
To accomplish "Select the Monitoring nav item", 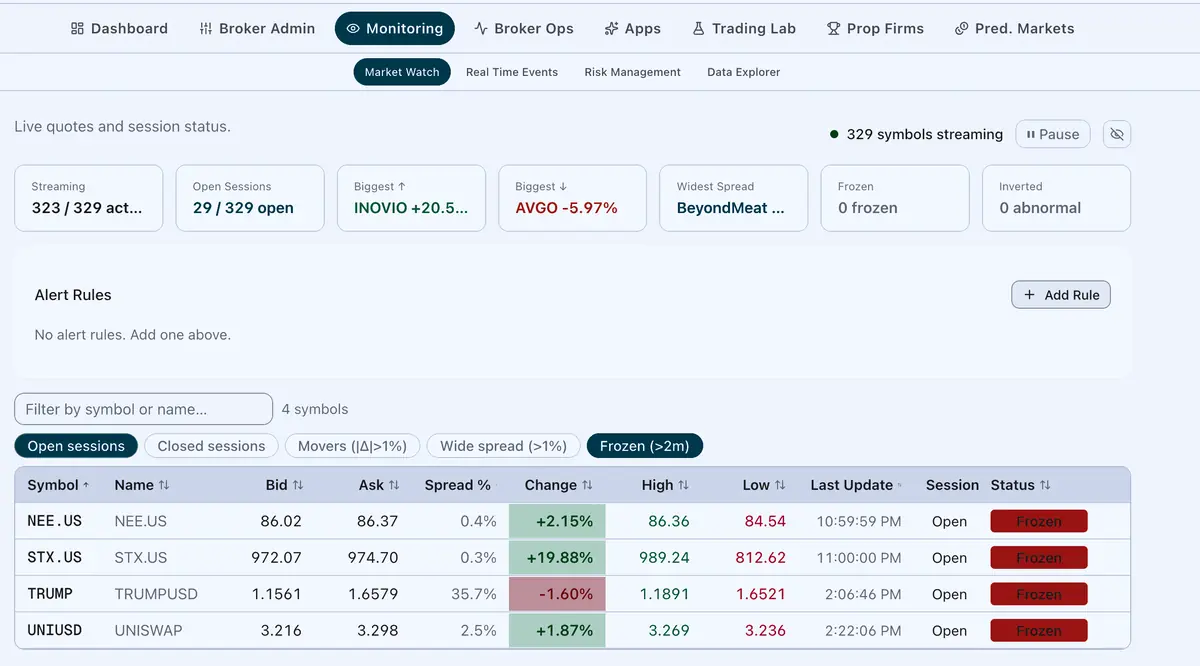I will tap(394, 28).
